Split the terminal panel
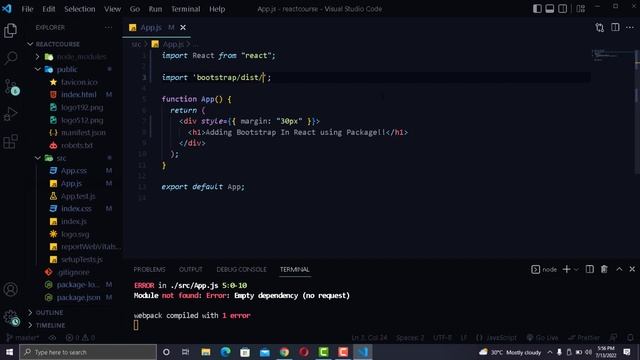 coord(590,269)
